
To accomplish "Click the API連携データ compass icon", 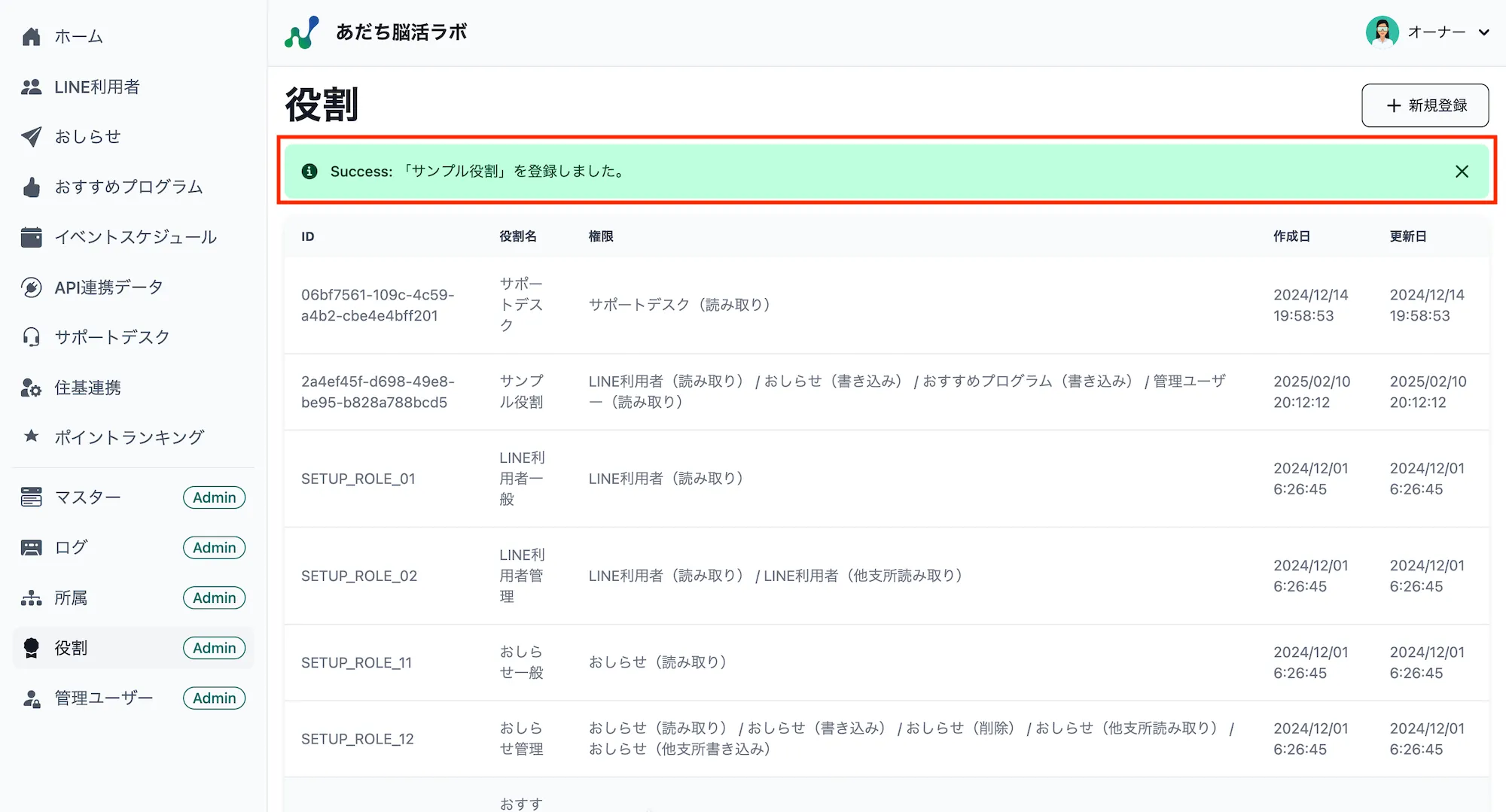I will 31,287.
